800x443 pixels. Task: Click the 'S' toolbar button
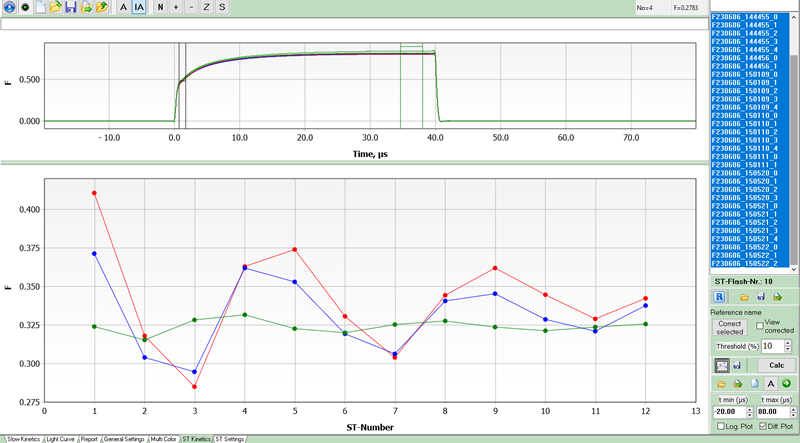221,7
